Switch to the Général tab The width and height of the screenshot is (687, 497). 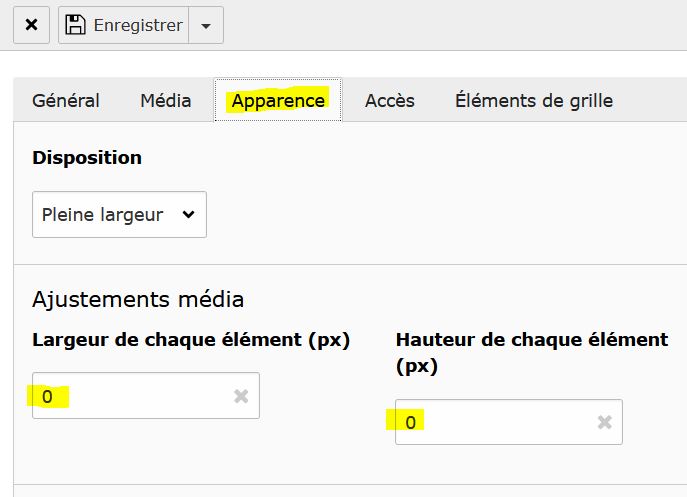coord(66,101)
